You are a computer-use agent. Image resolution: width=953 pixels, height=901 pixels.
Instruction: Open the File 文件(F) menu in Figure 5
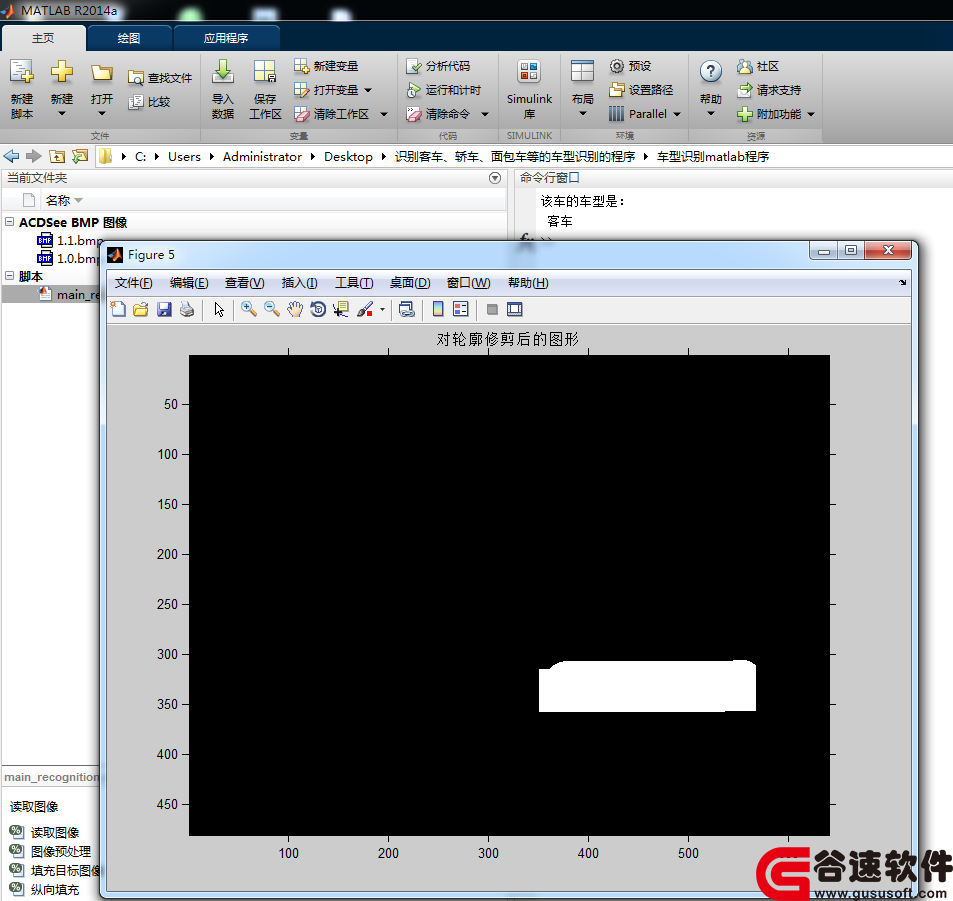[134, 283]
